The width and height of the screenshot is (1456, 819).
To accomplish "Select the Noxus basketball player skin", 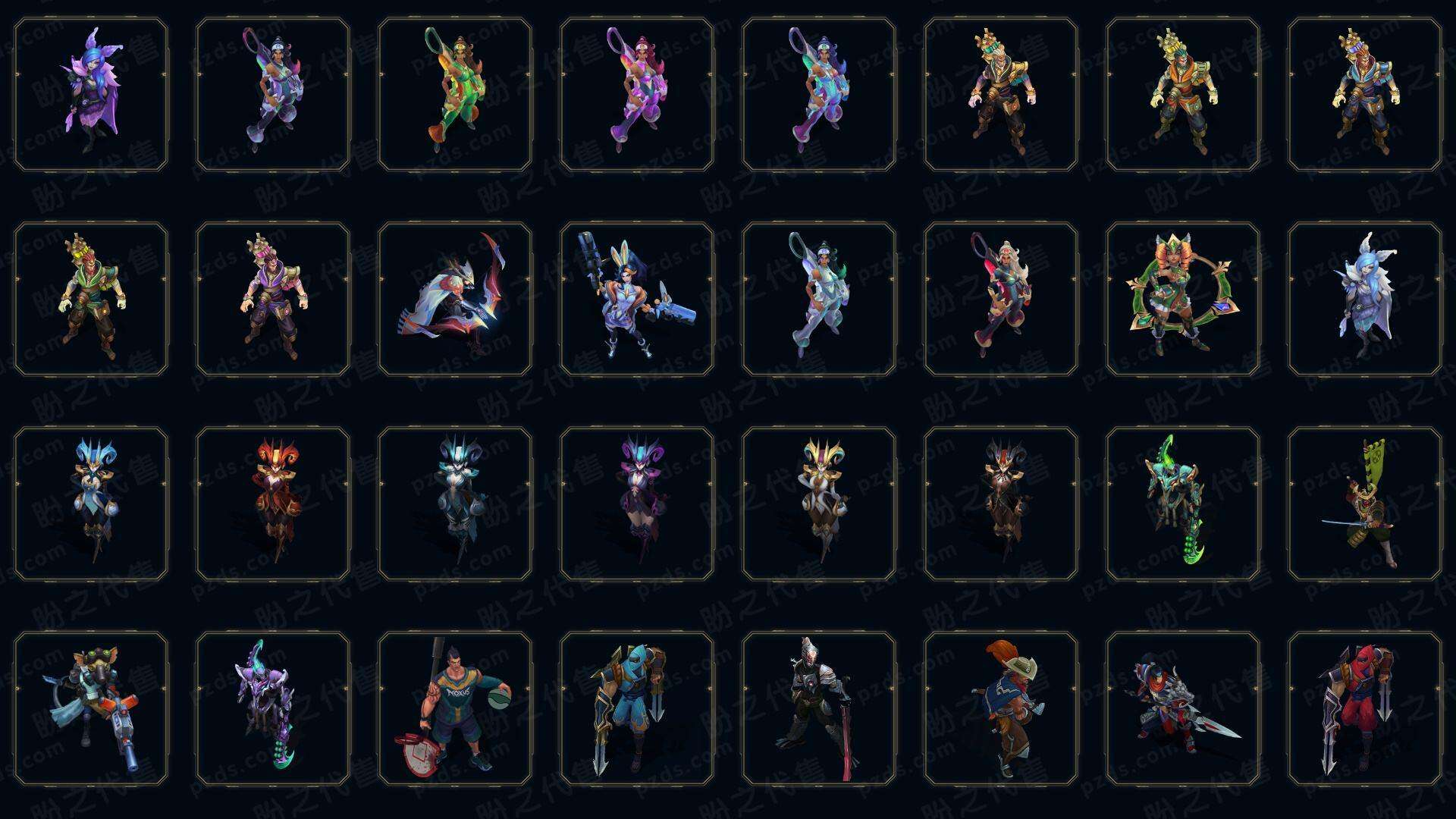I will click(455, 708).
